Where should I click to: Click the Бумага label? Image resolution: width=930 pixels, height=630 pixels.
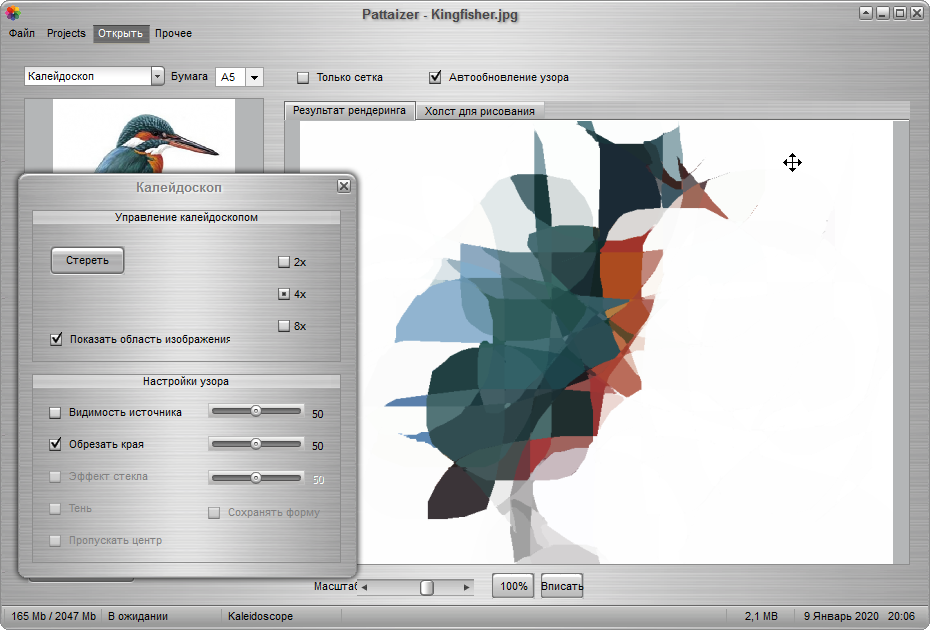(x=189, y=76)
